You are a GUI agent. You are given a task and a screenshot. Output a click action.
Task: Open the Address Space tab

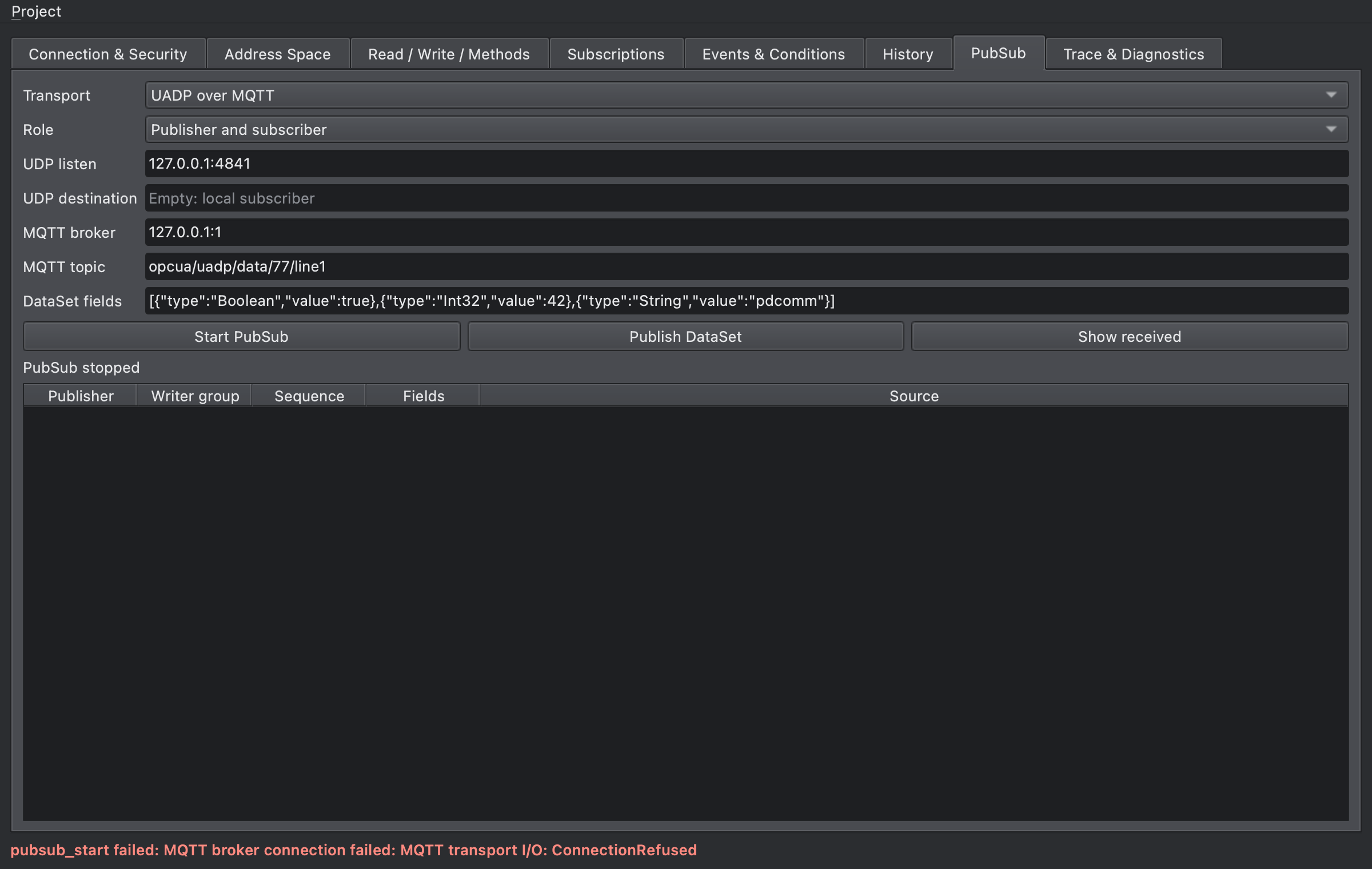click(x=278, y=54)
